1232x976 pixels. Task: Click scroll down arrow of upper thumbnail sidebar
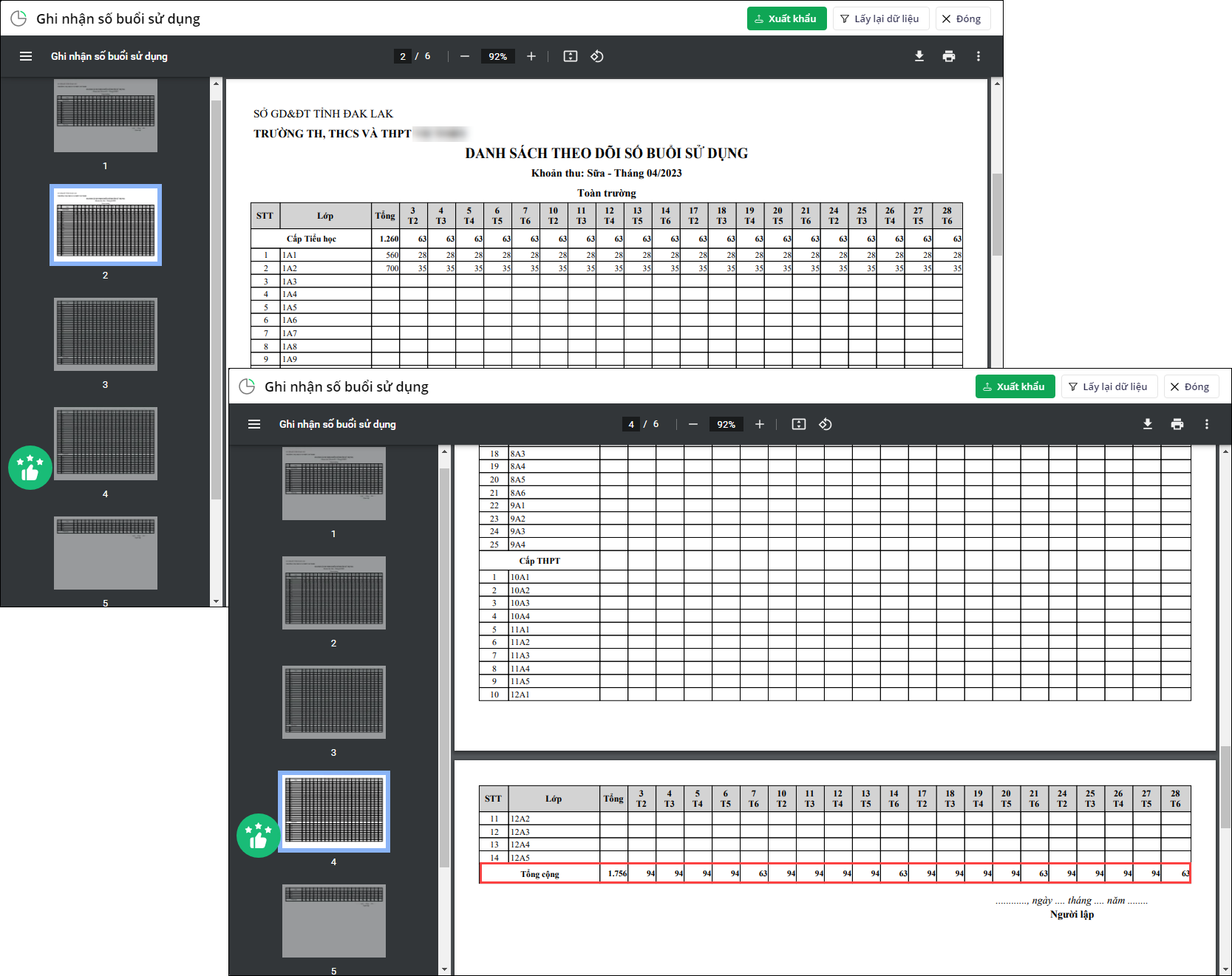click(216, 601)
